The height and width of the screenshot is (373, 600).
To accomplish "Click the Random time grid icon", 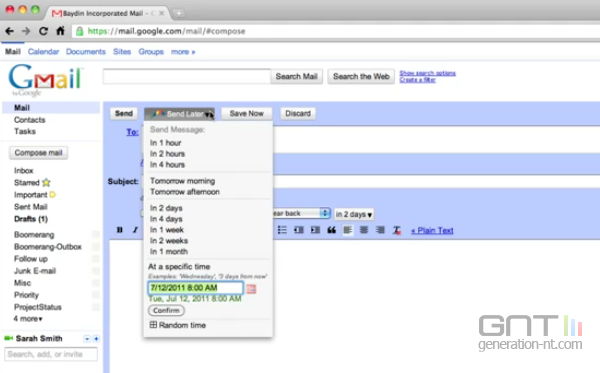I will coord(153,325).
